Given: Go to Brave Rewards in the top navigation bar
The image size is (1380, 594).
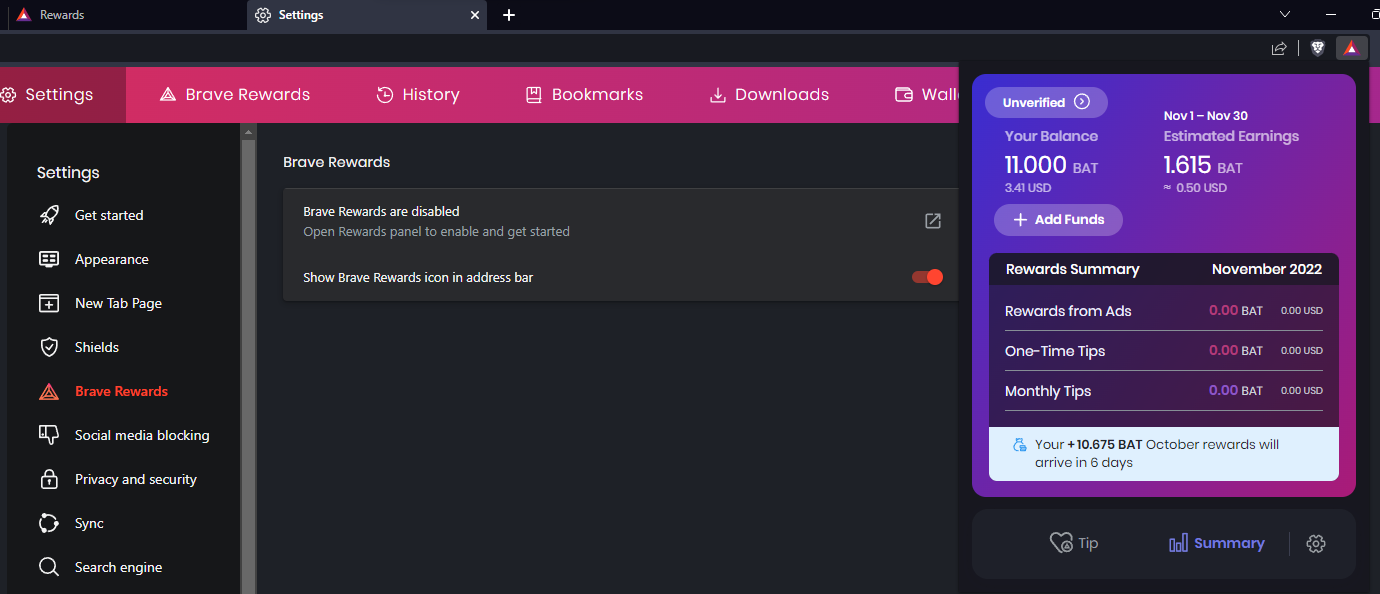Looking at the screenshot, I should point(235,95).
